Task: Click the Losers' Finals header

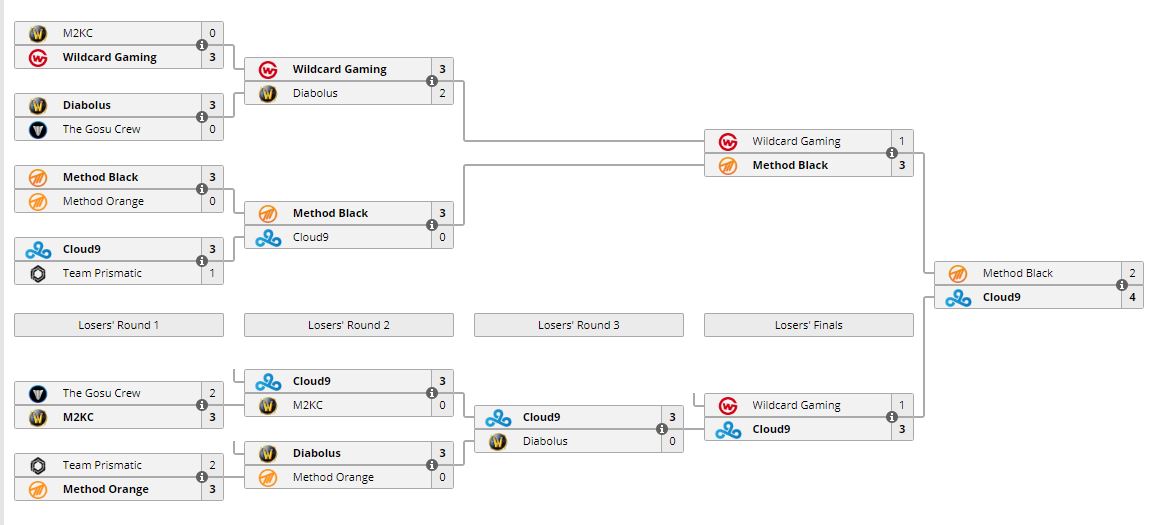Action: click(x=809, y=325)
